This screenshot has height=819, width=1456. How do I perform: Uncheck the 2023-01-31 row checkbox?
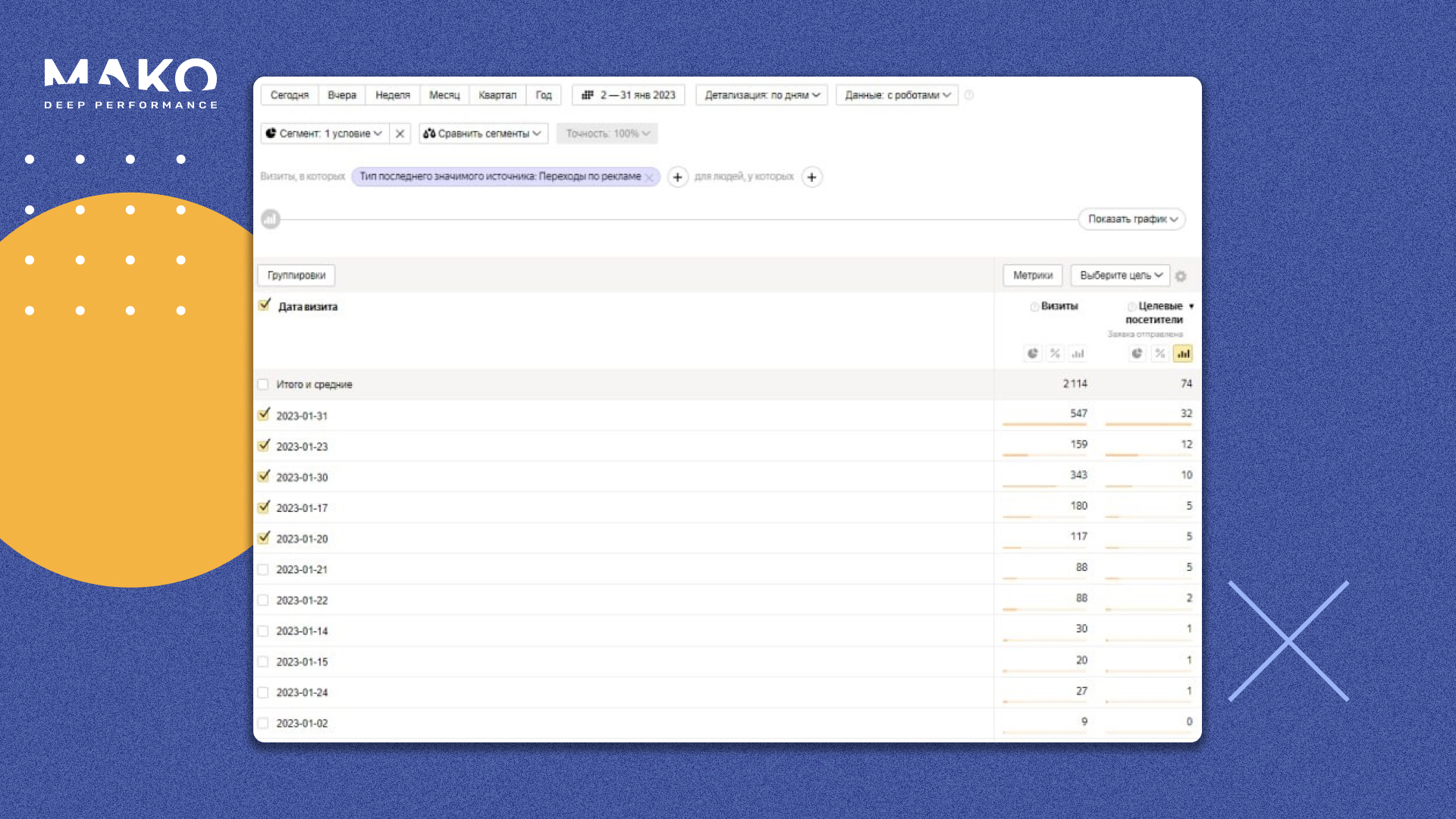coord(264,415)
